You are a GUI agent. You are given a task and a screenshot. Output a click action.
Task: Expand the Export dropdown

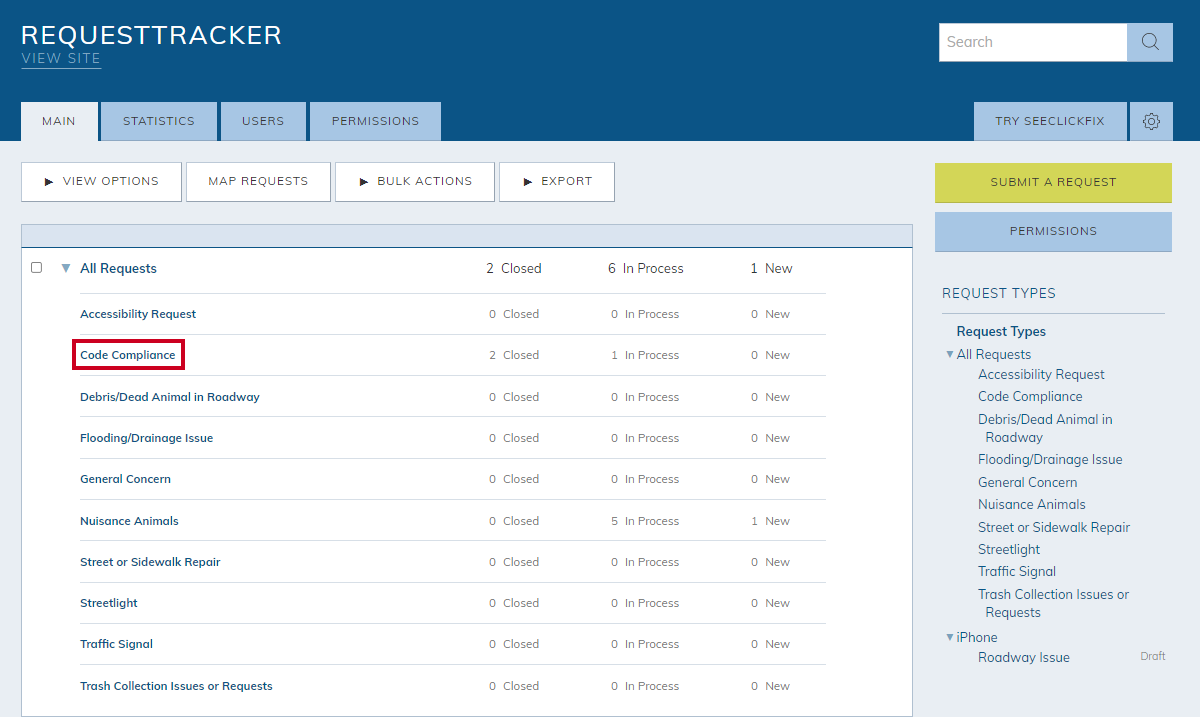(x=557, y=182)
